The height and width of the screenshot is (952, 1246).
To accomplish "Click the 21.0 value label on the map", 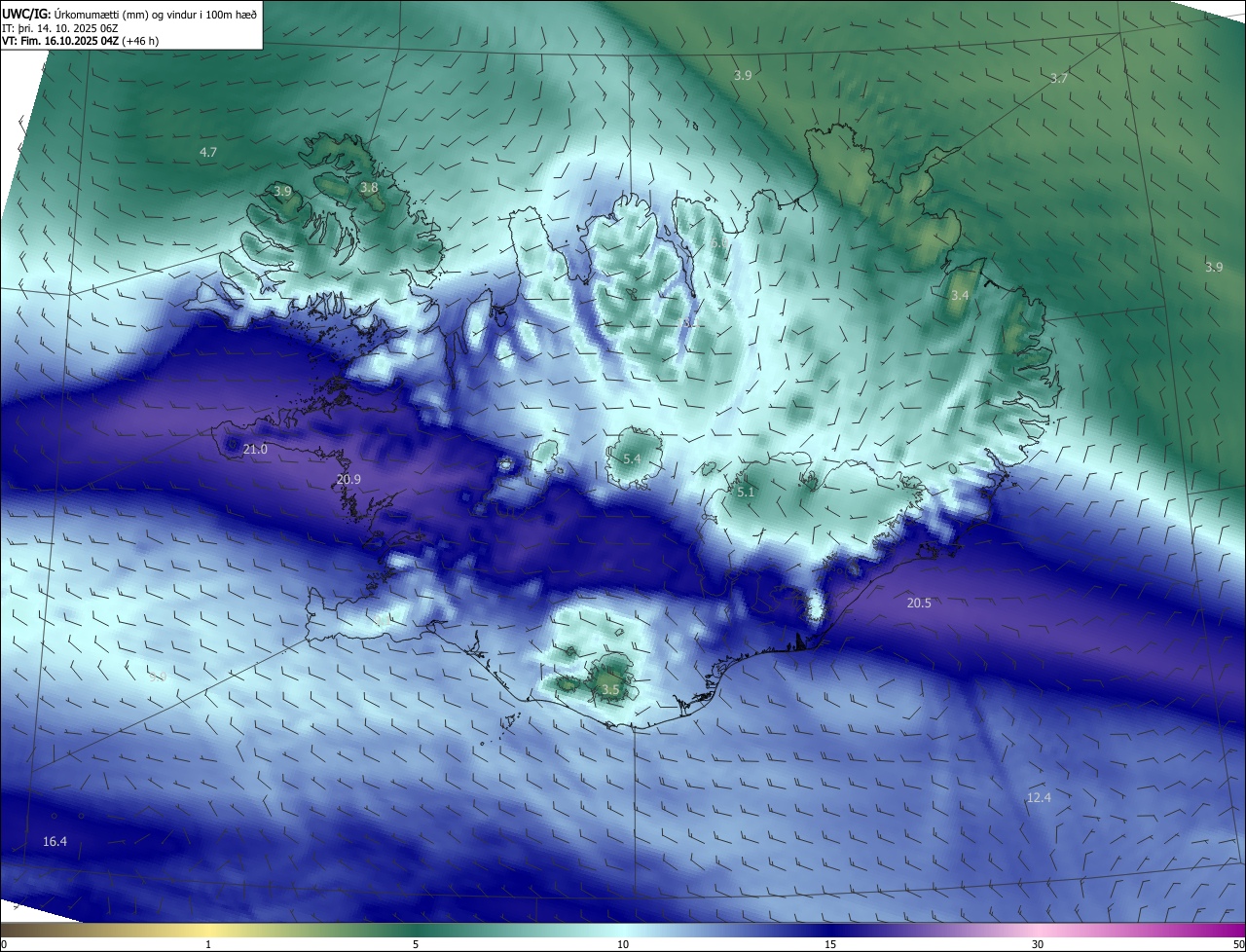I will pyautogui.click(x=255, y=449).
